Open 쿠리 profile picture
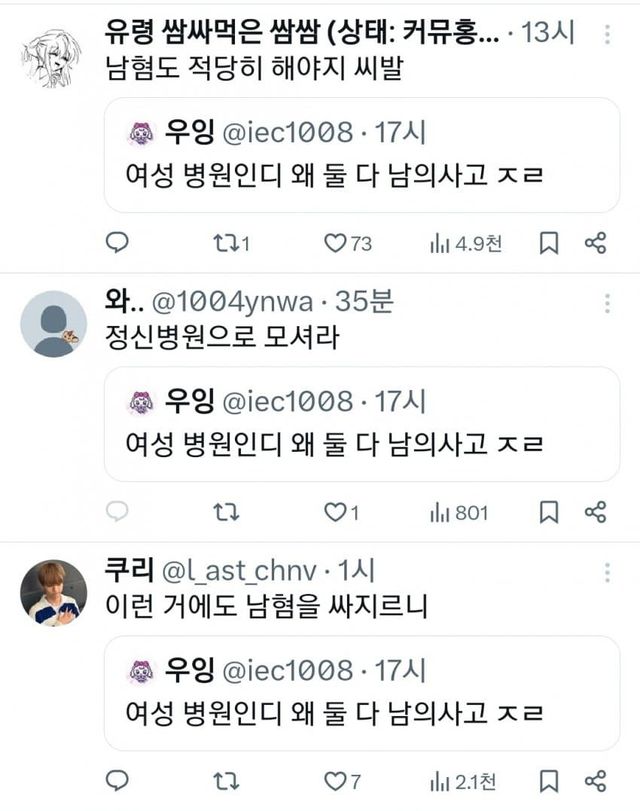Image resolution: width=640 pixels, height=811 pixels. tap(54, 593)
